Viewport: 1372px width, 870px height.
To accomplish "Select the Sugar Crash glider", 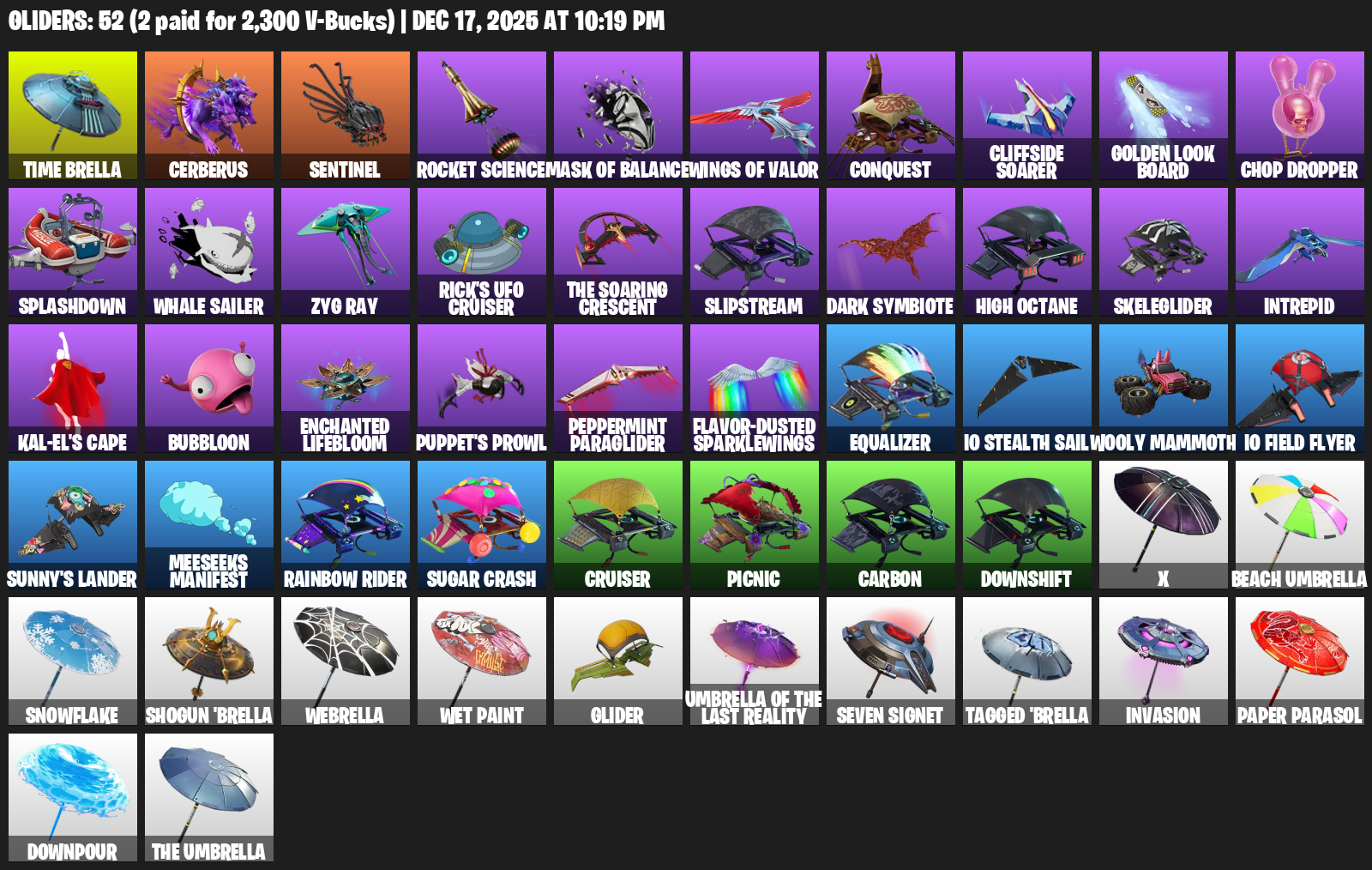I will 482,525.
